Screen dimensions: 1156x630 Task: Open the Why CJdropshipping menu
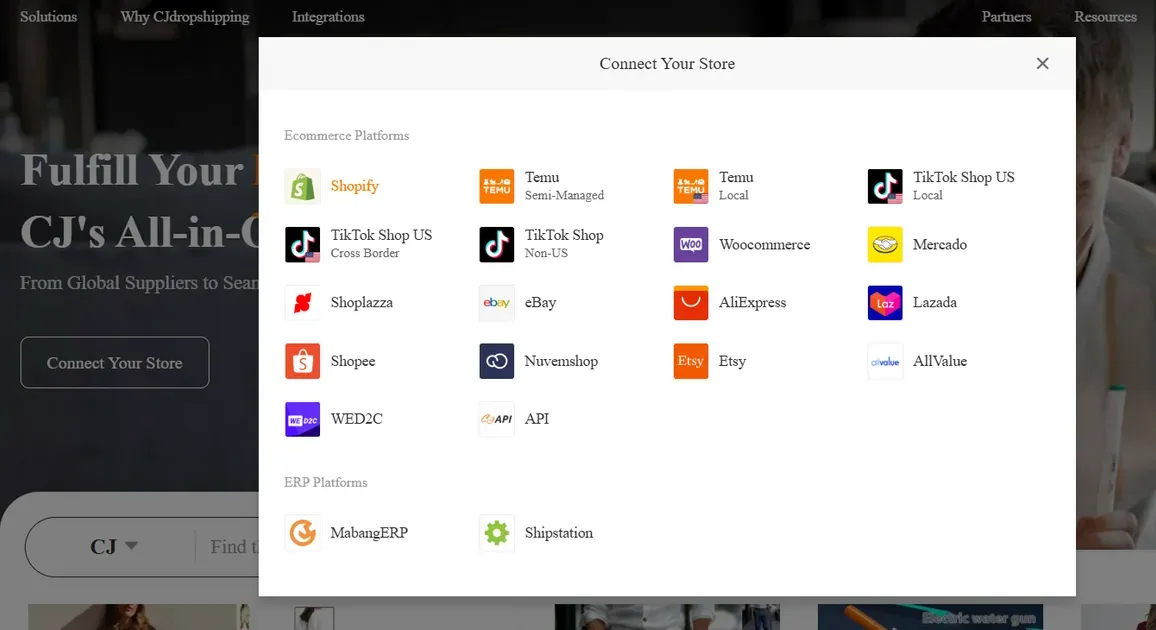[185, 16]
